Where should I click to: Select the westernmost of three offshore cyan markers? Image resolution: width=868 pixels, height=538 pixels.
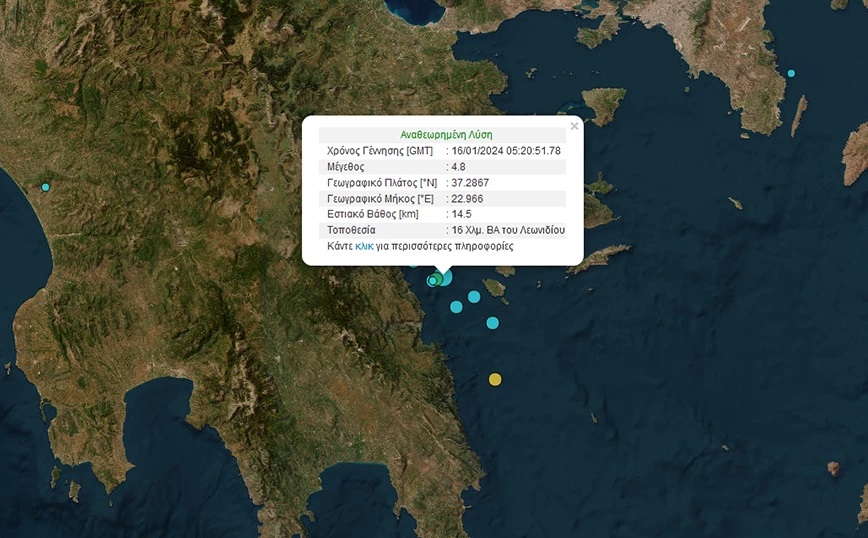456,307
